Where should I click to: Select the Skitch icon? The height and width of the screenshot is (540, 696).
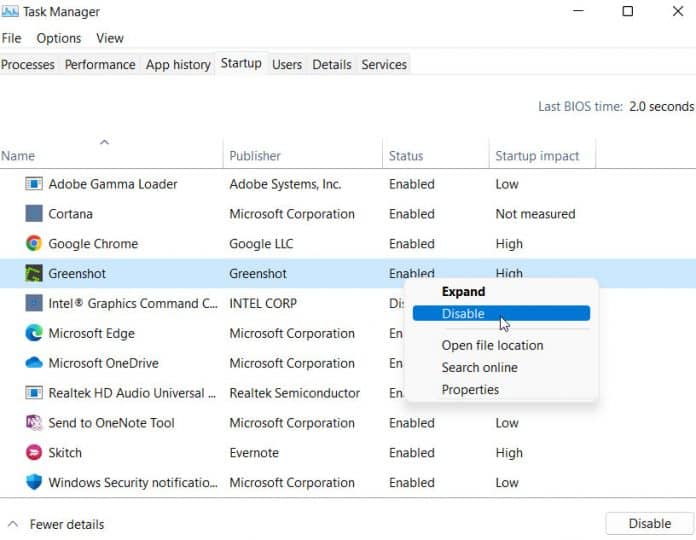34,453
